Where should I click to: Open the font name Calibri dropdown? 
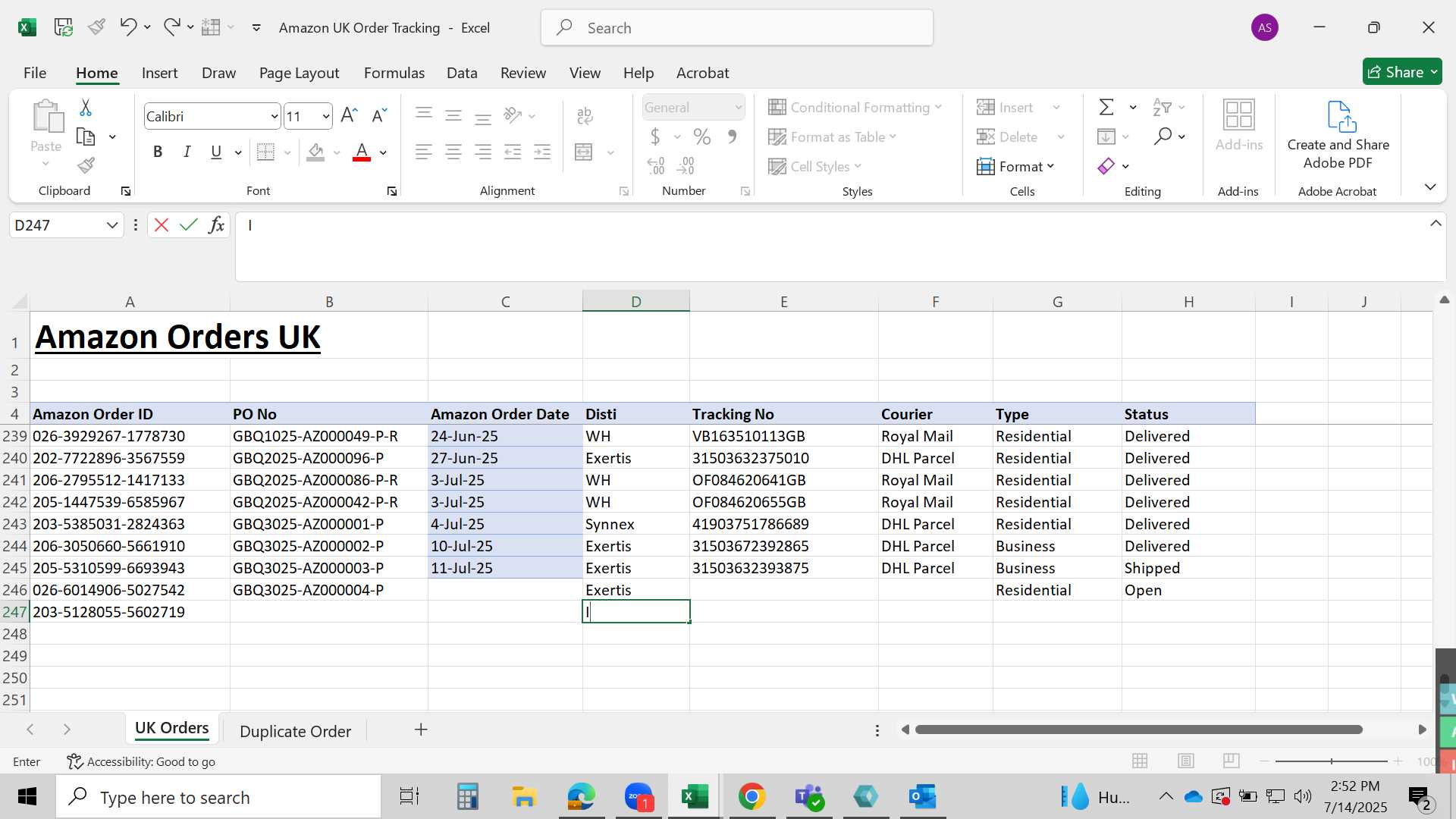click(275, 117)
